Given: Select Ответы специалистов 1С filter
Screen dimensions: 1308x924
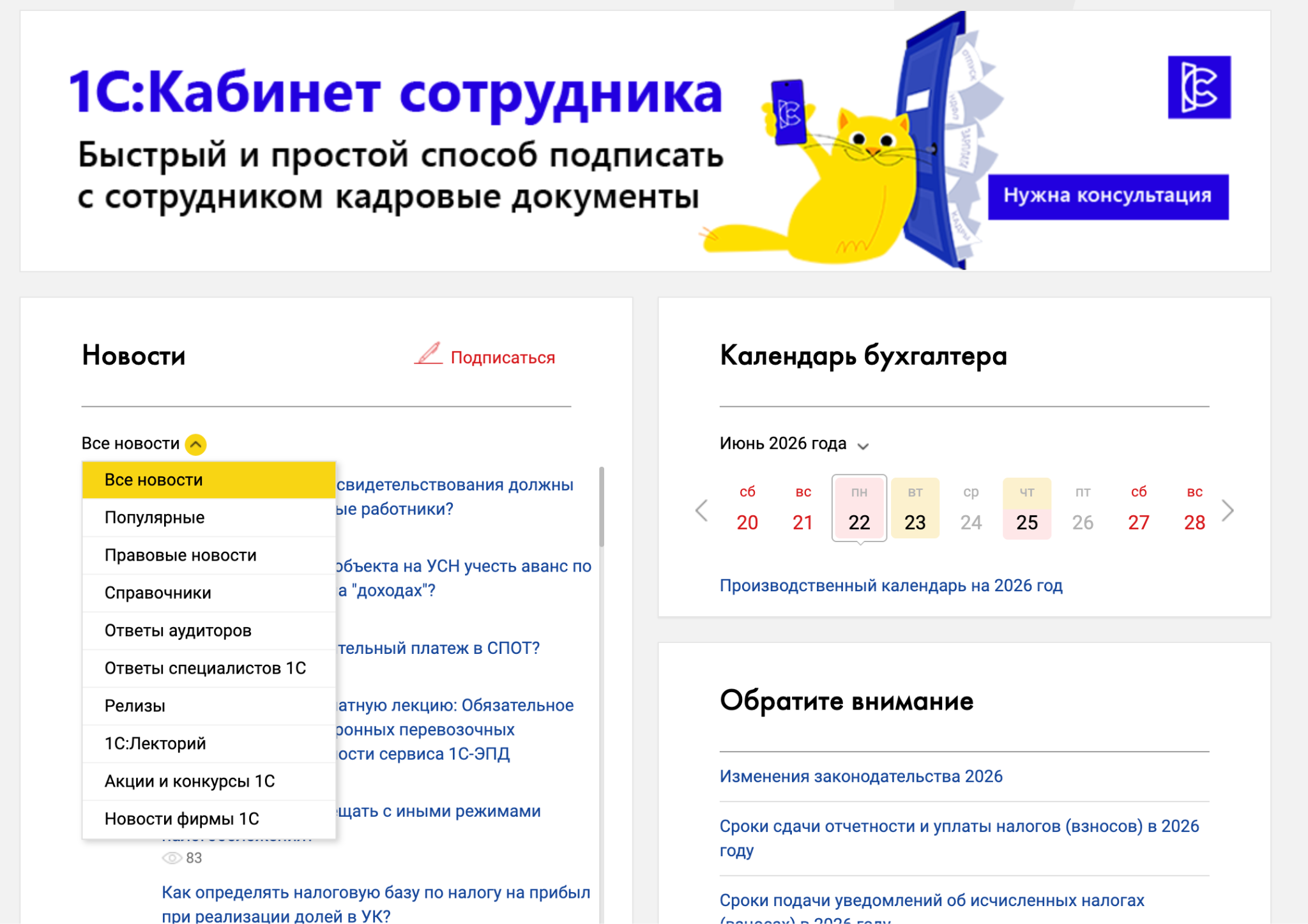Looking at the screenshot, I should pos(209,669).
